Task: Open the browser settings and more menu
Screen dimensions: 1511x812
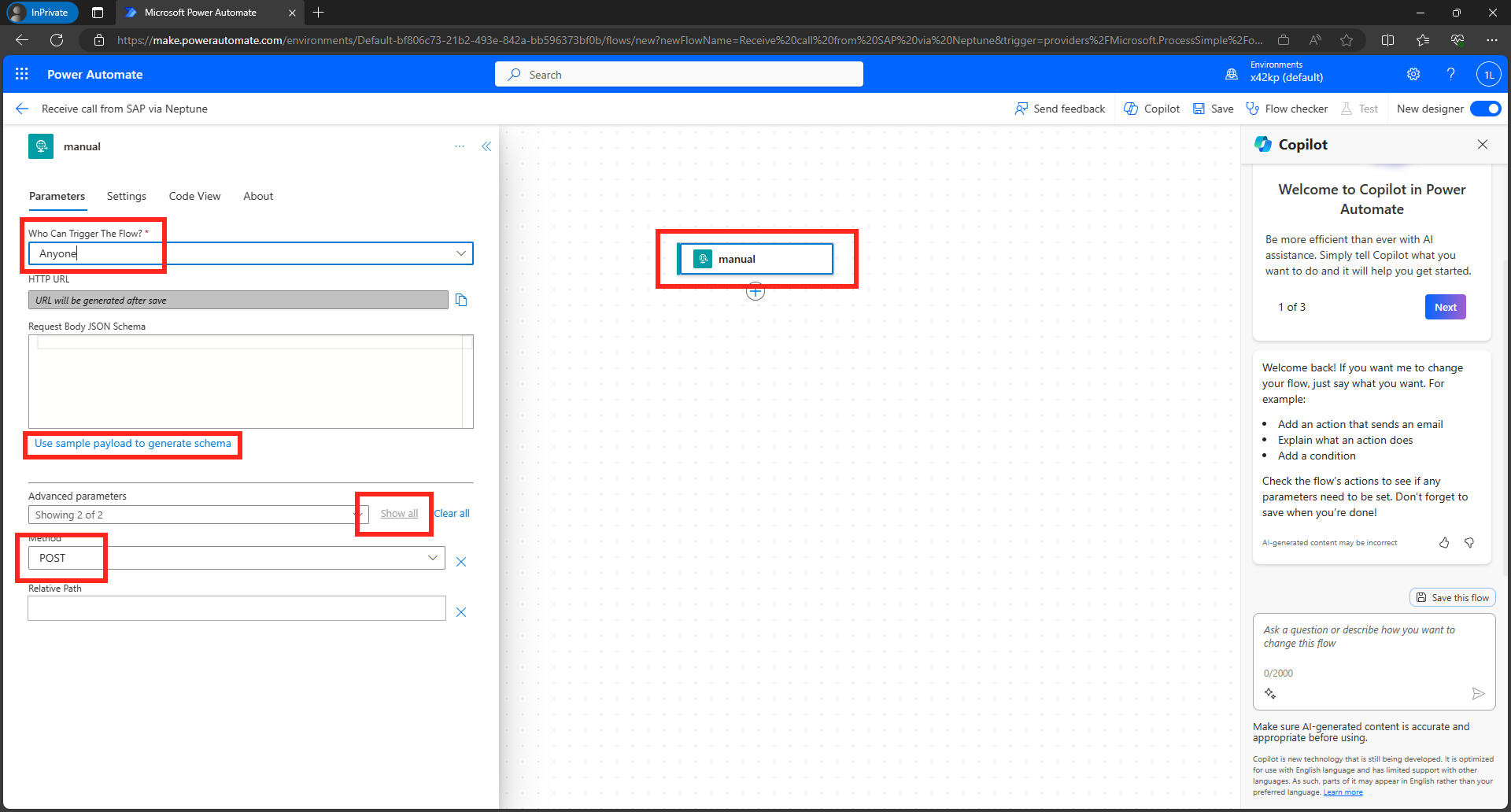Action: [x=1492, y=40]
